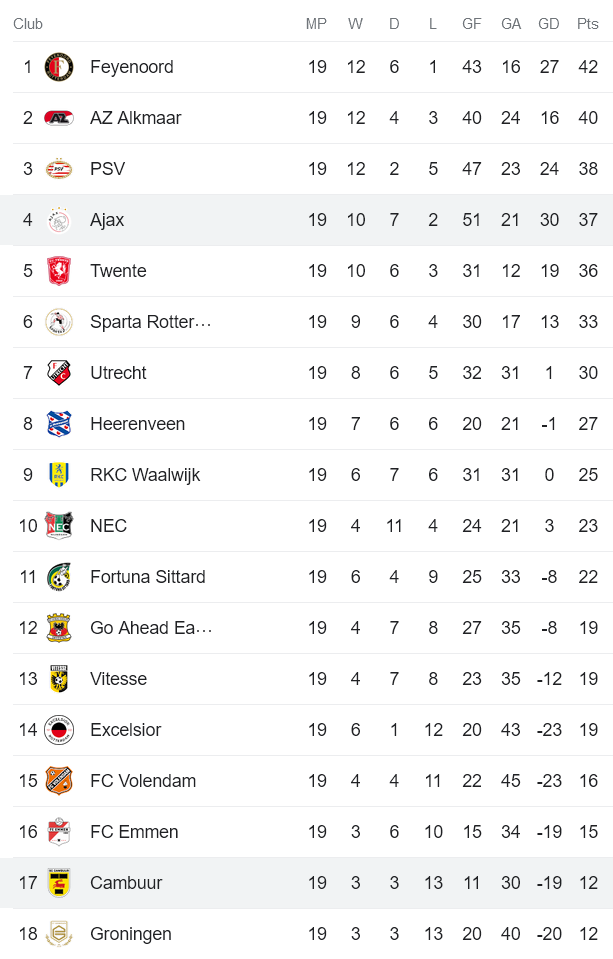
Task: Click the GD column header
Action: (549, 24)
